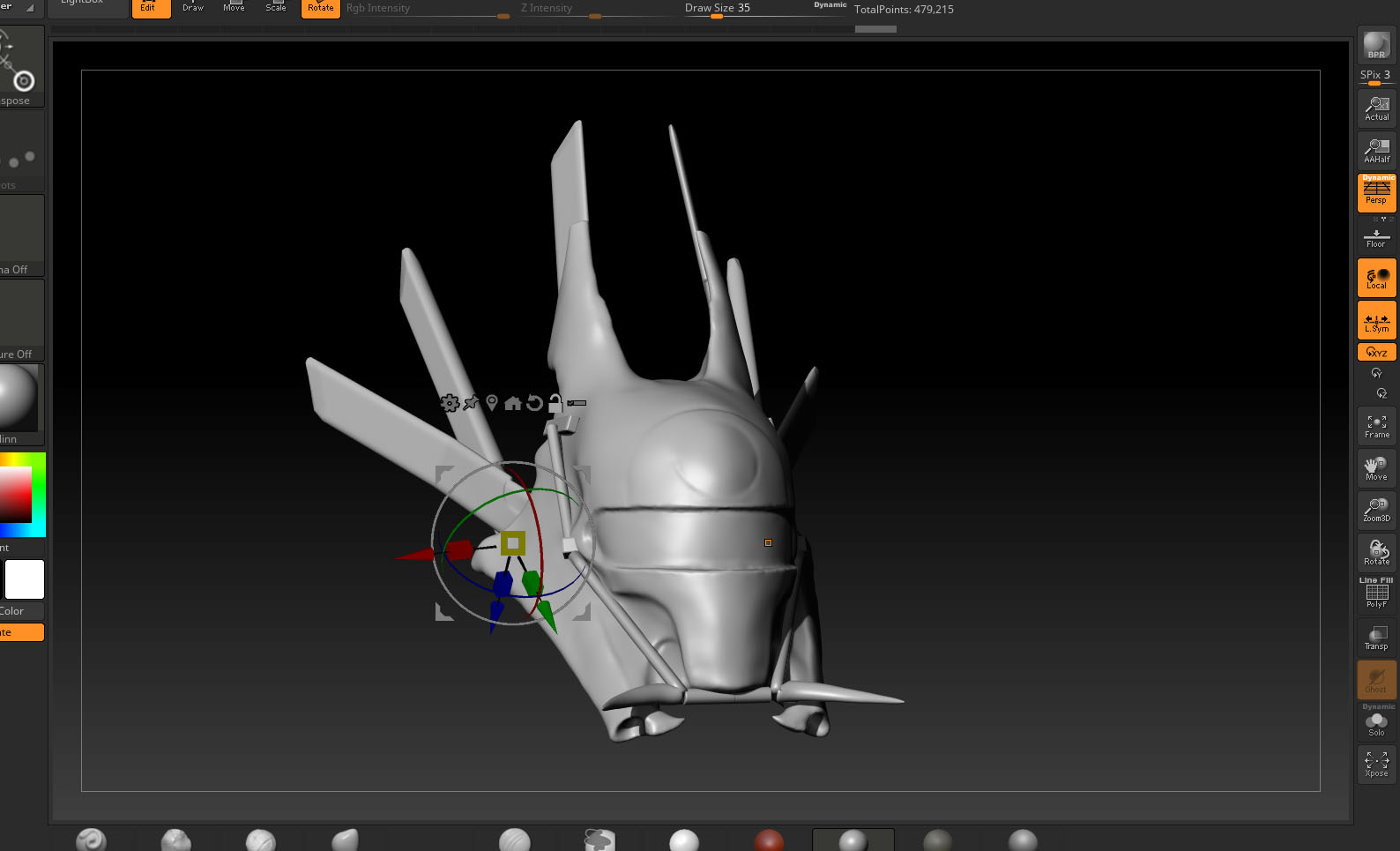Click the Xpose button
This screenshot has width=1400, height=851.
1376,765
